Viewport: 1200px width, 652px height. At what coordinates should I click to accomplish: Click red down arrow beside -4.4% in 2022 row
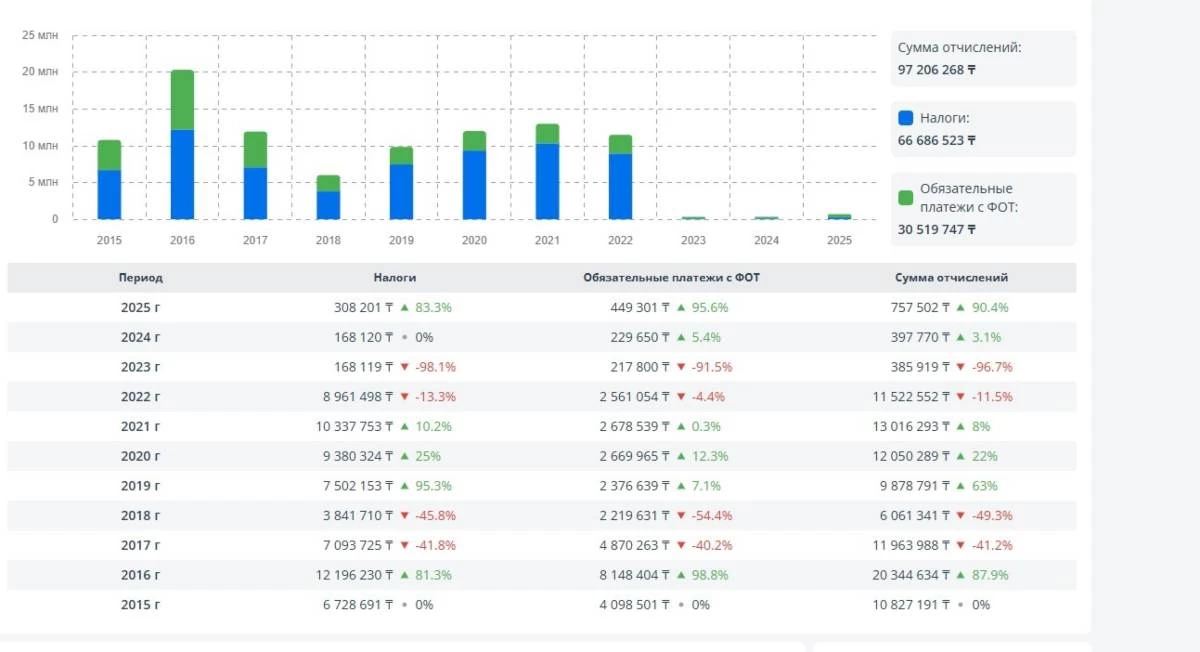(x=681, y=397)
